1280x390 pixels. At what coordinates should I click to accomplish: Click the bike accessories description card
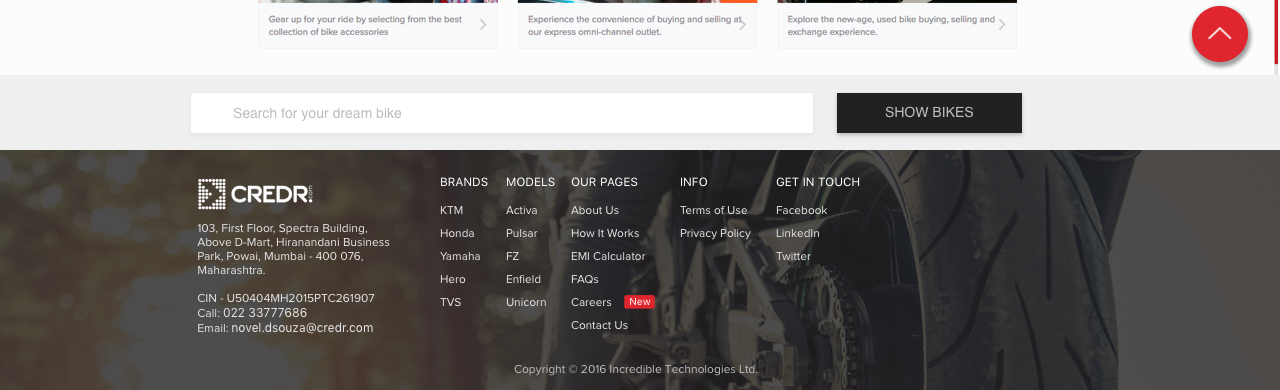click(378, 25)
